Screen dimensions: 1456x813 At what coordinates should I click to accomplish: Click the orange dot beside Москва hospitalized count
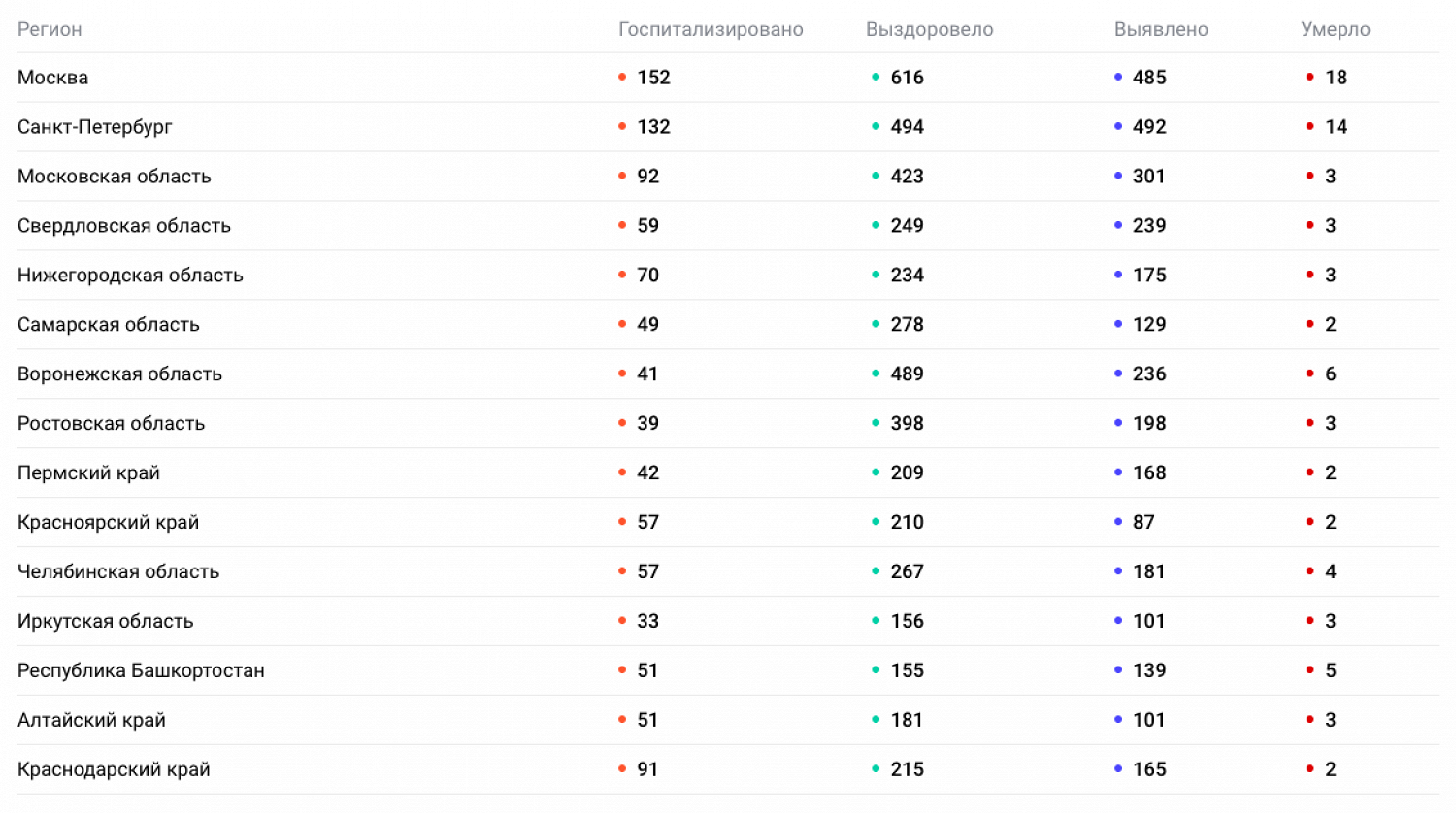622,78
